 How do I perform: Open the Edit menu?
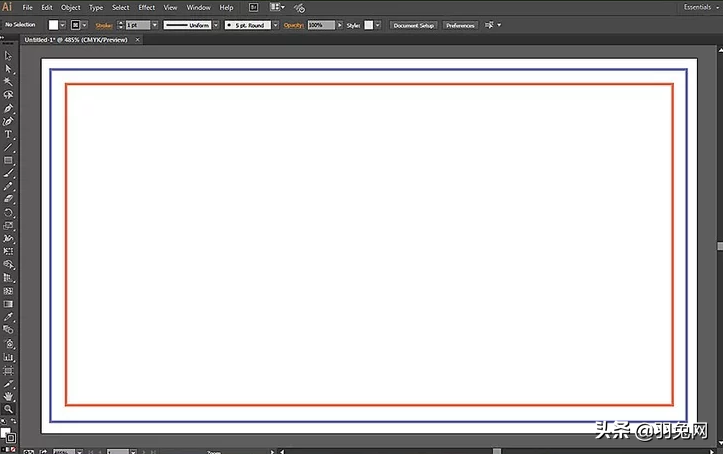(x=47, y=7)
